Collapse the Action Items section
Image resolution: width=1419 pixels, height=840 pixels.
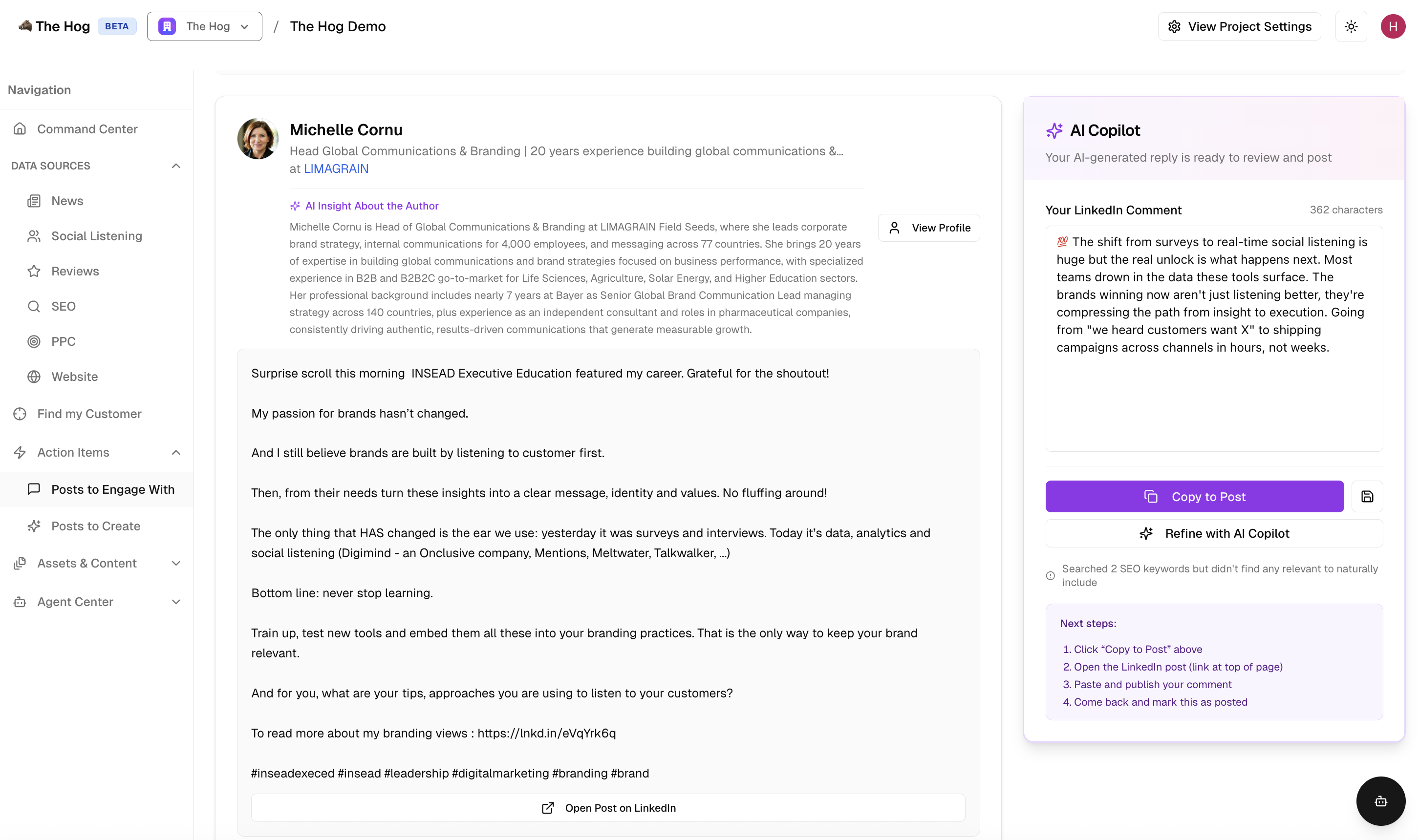pos(175,452)
